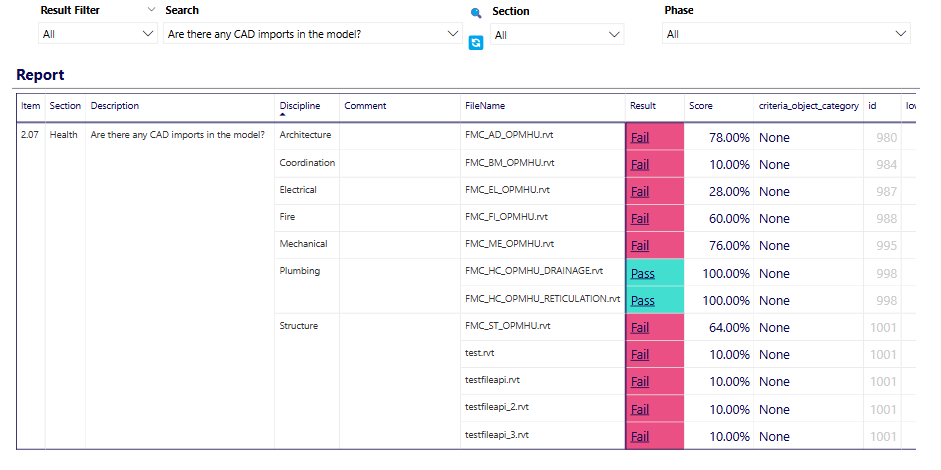This screenshot has height=470, width=941.
Task: Open Pass link for FMC_HC_OPMHU_RETICULATION.rvt
Action: click(642, 300)
